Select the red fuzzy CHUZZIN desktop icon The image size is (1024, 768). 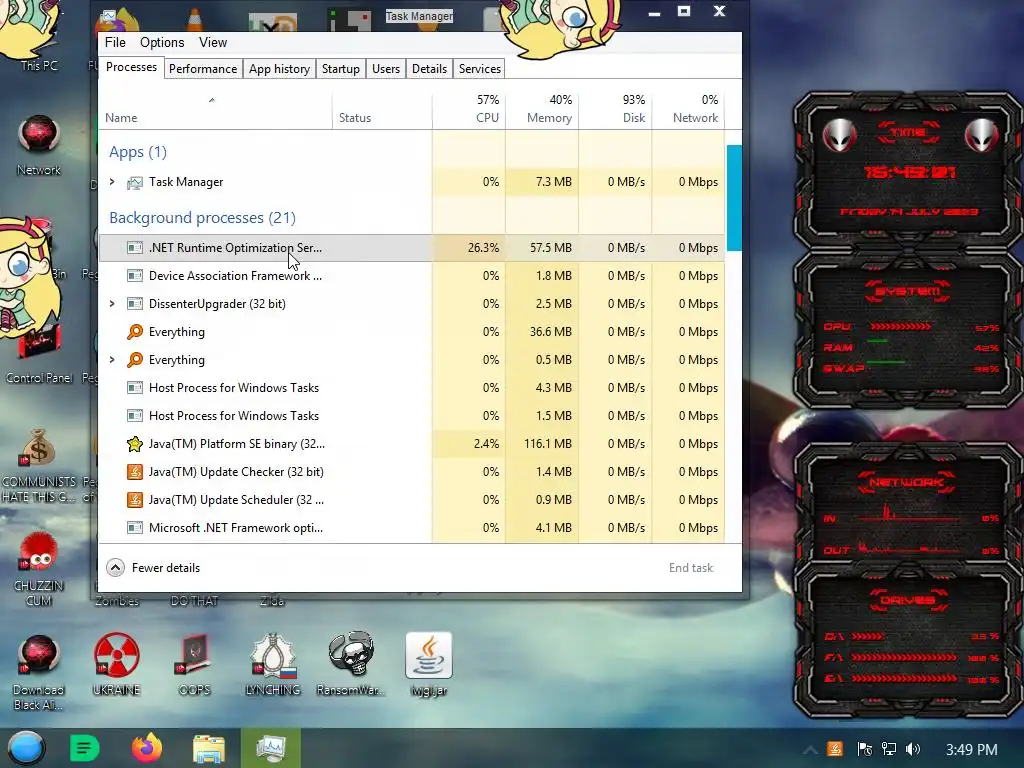[39, 568]
